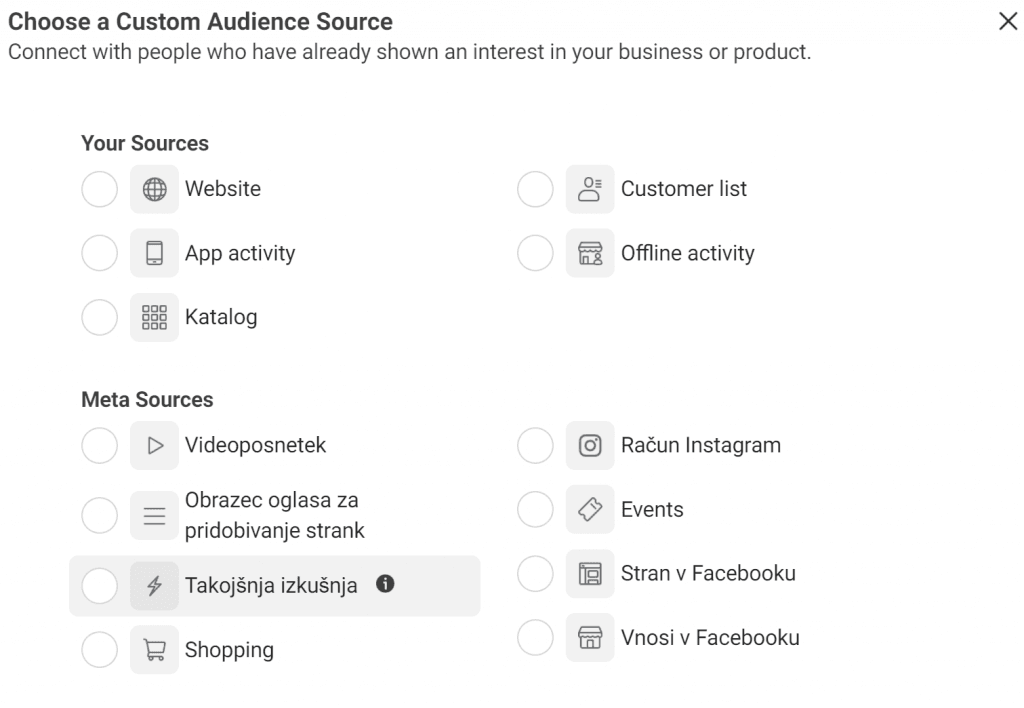Click the Videoposnetek play icon

point(154,445)
